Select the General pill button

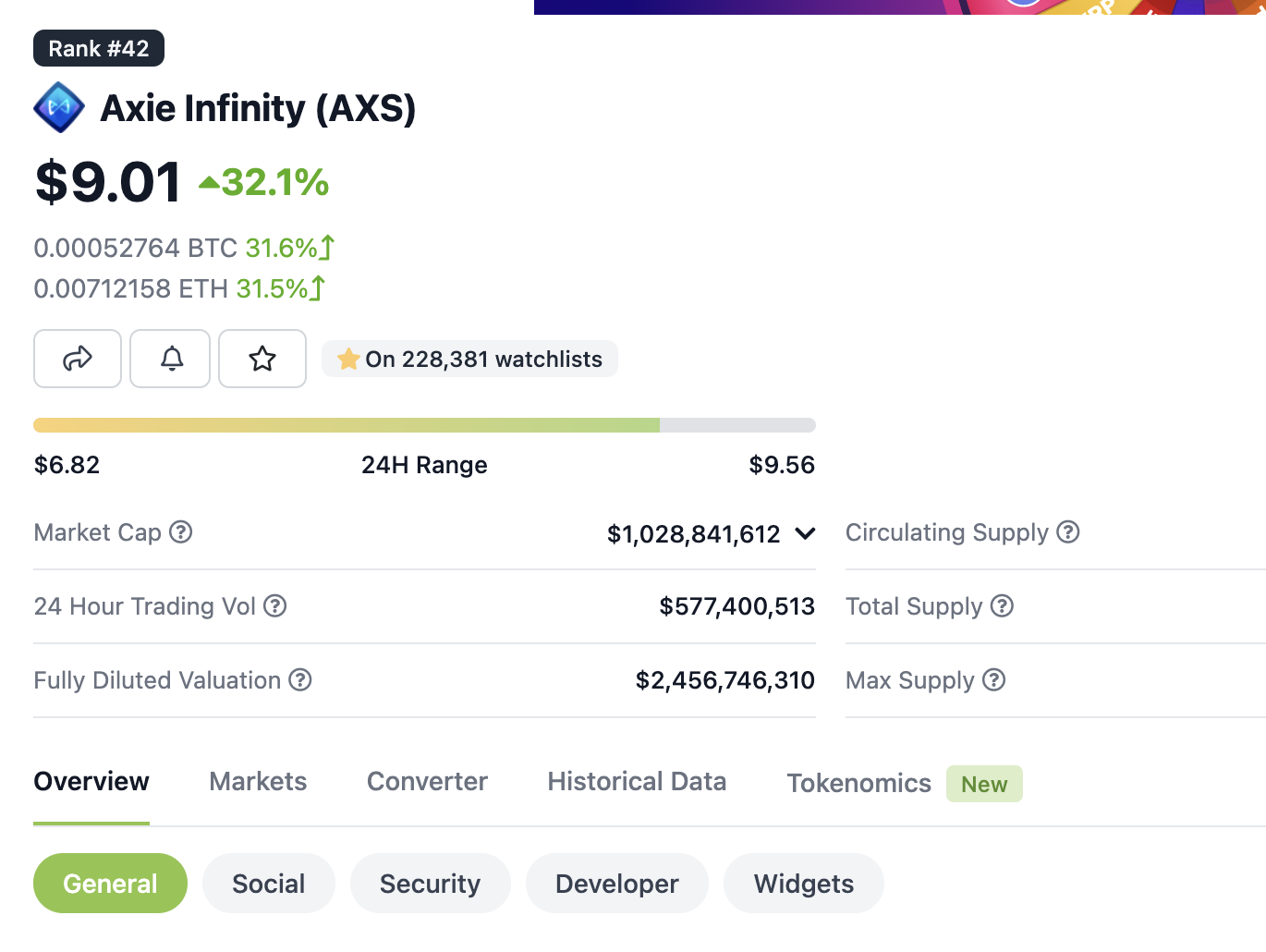[110, 884]
